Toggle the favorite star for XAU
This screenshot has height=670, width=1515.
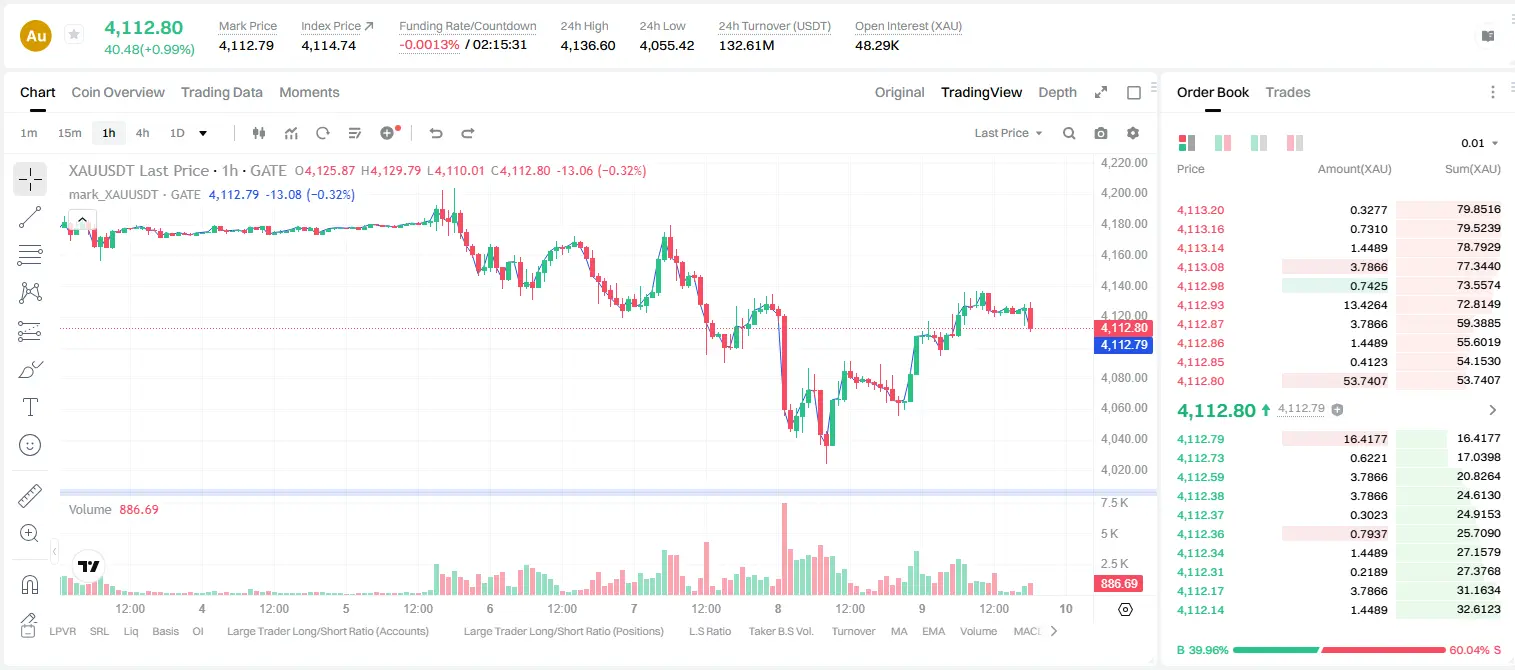click(x=74, y=35)
